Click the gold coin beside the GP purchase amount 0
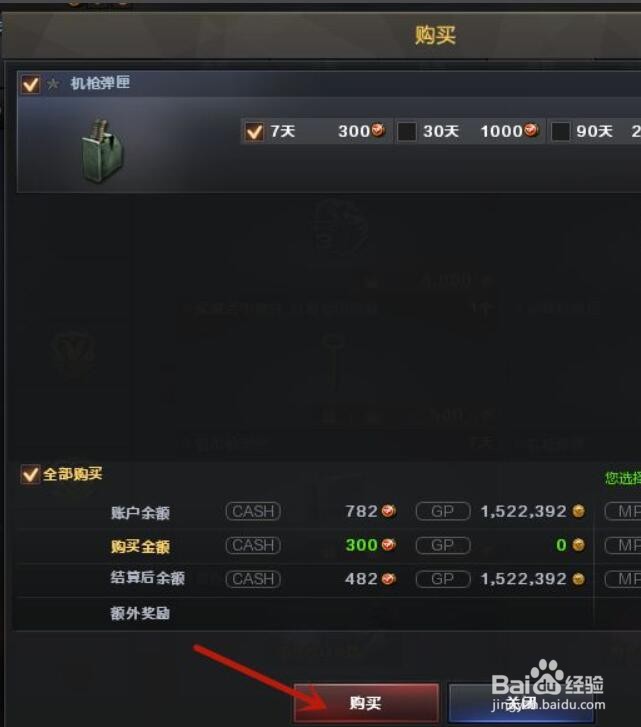 (x=578, y=545)
